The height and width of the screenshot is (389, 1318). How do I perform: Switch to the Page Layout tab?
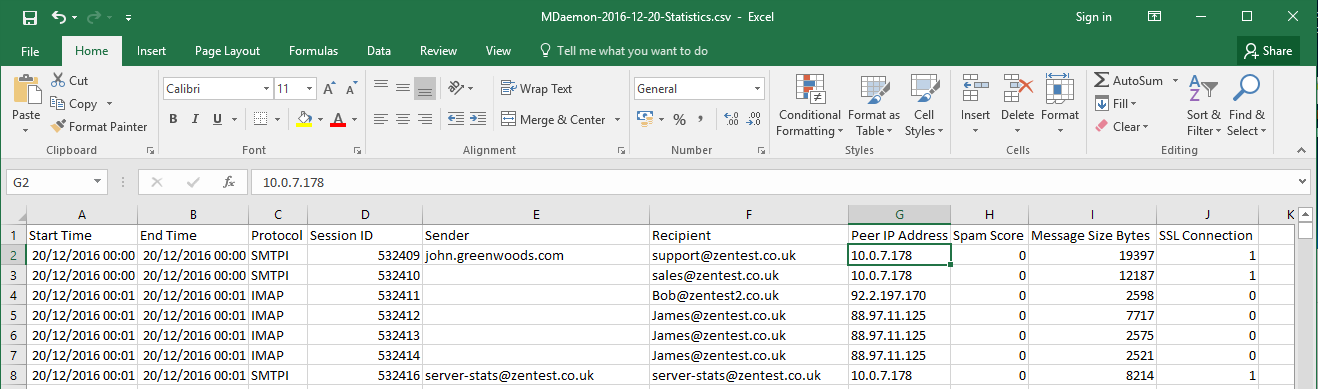point(227,51)
